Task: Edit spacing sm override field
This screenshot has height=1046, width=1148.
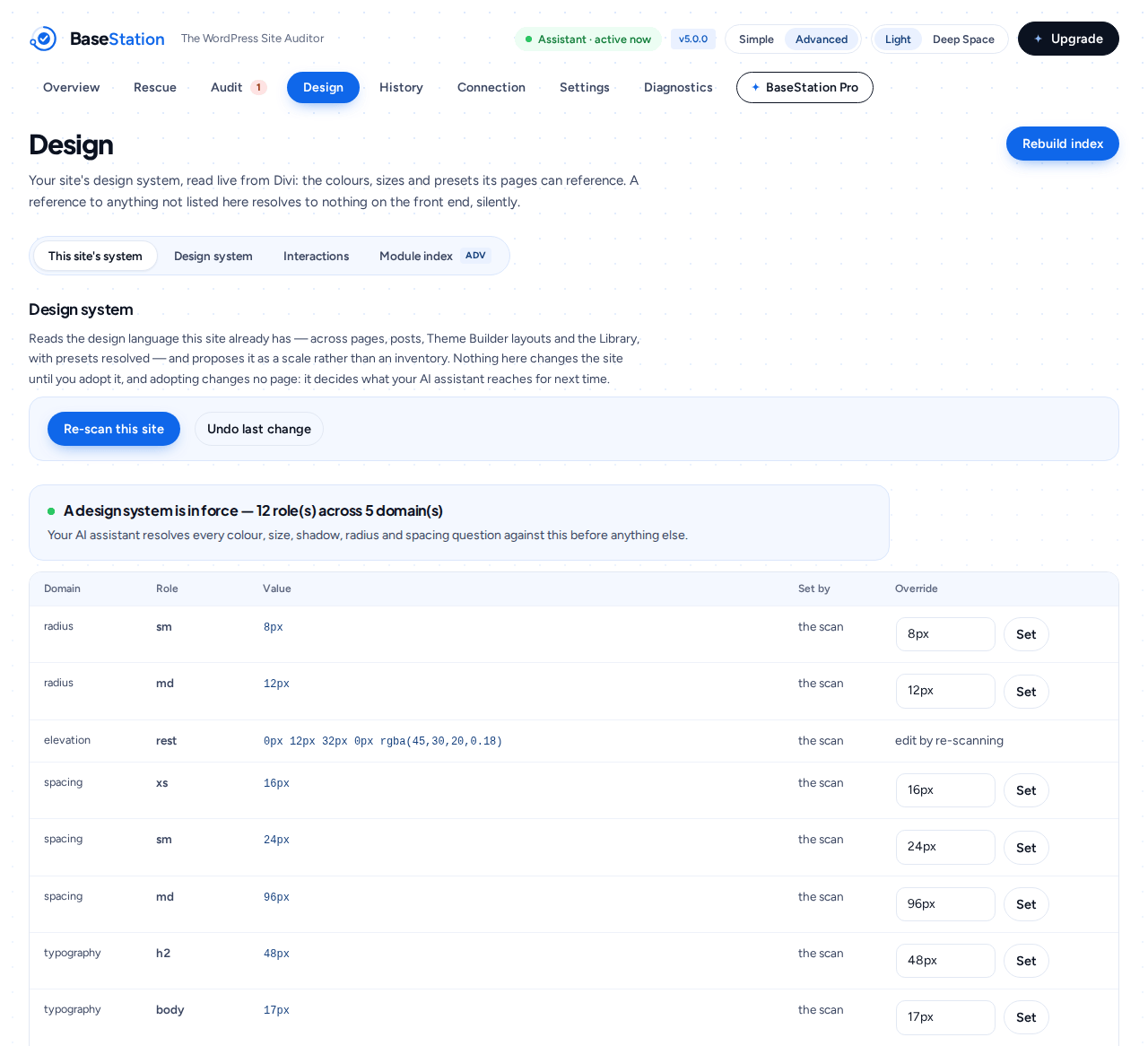Action: 945,847
